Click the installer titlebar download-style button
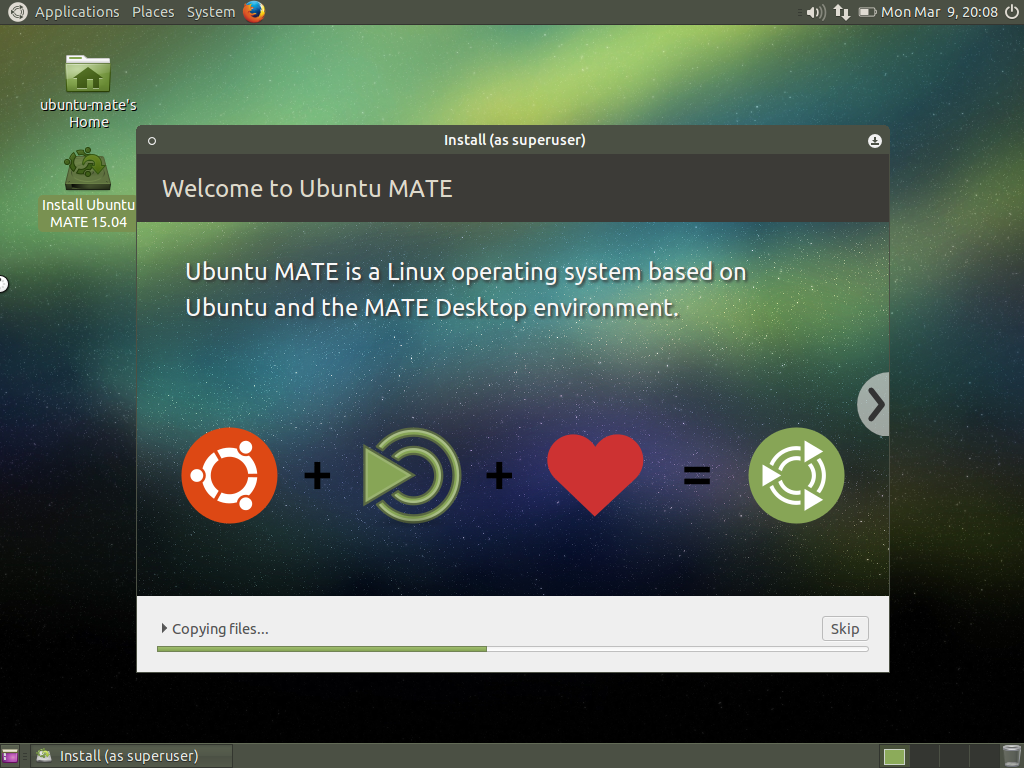 point(874,140)
